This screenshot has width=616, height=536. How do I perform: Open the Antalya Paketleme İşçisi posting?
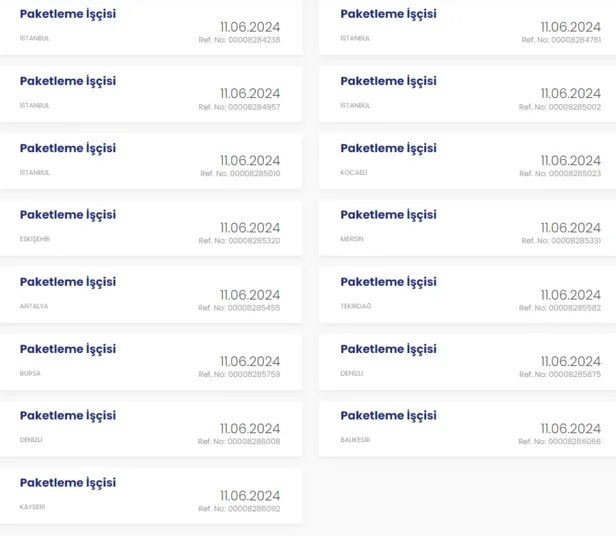(68, 282)
